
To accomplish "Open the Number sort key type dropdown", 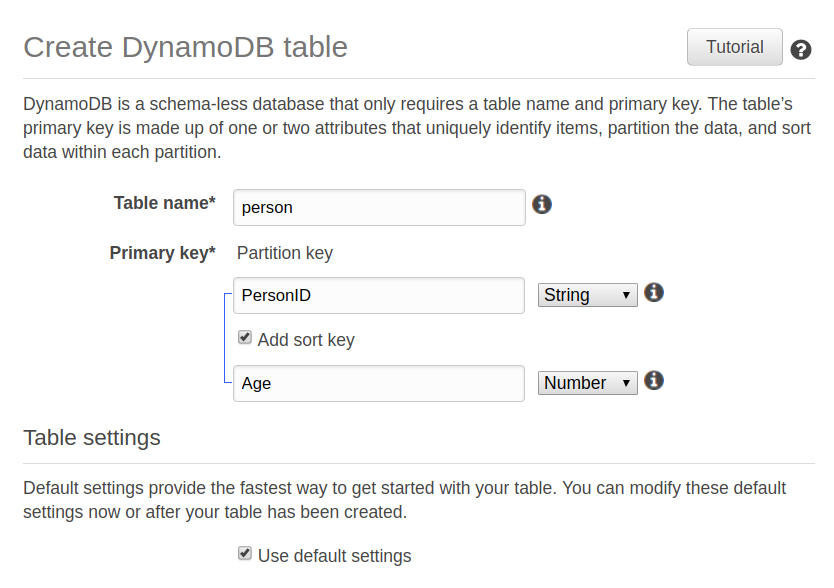I will [x=588, y=383].
